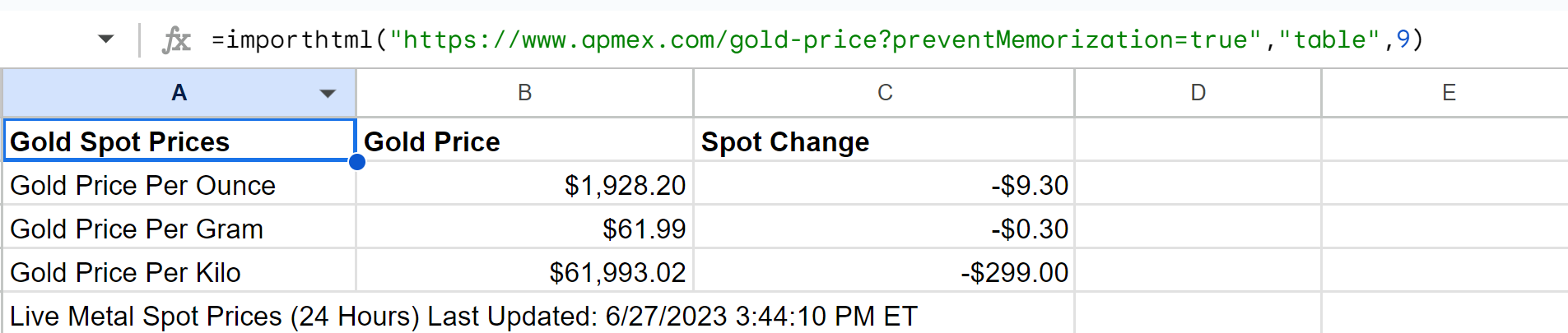The width and height of the screenshot is (1568, 333).
Task: Click the -$9.30 spot change cell
Action: tap(885, 185)
